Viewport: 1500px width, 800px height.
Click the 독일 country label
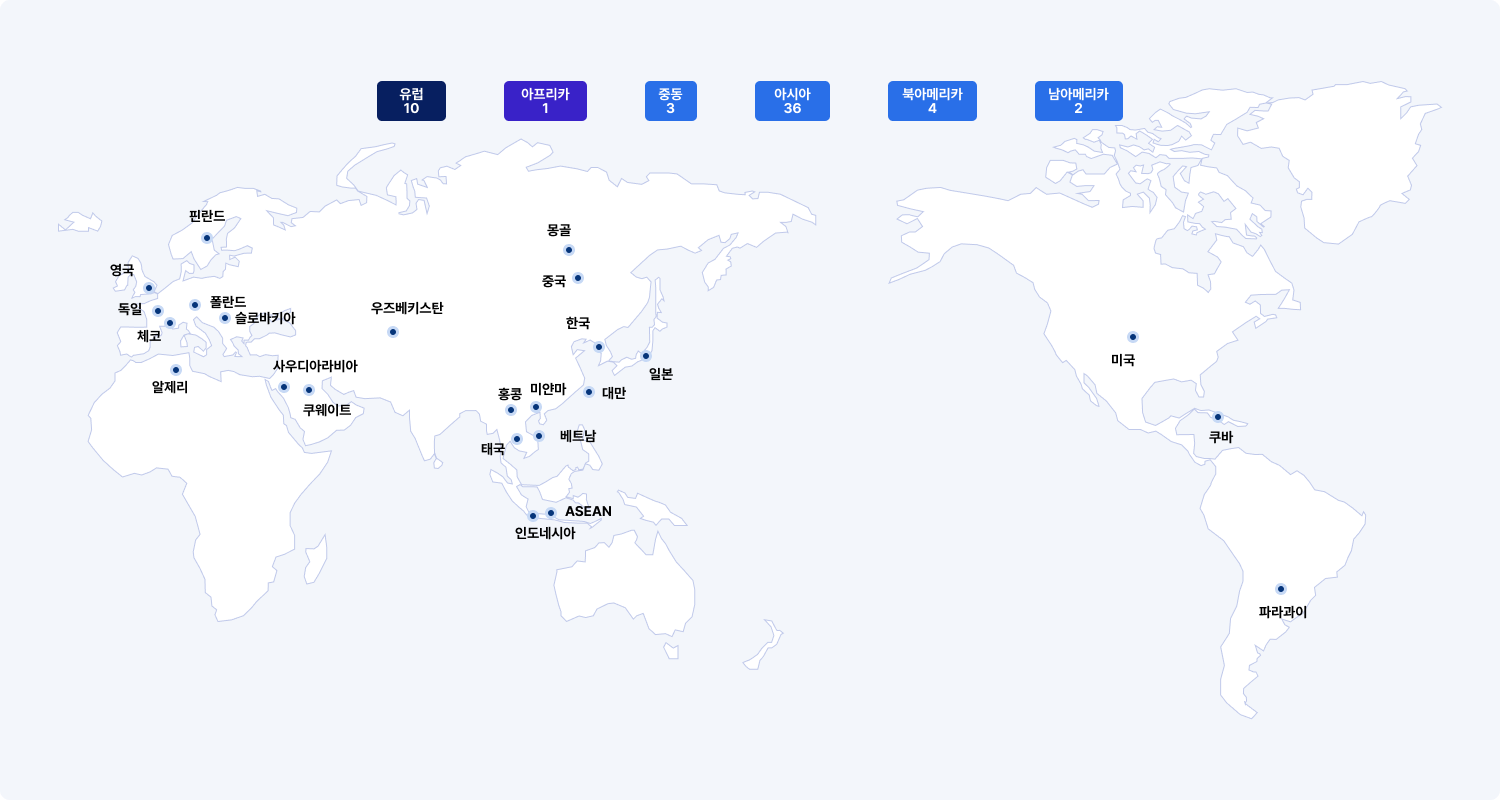pyautogui.click(x=130, y=309)
